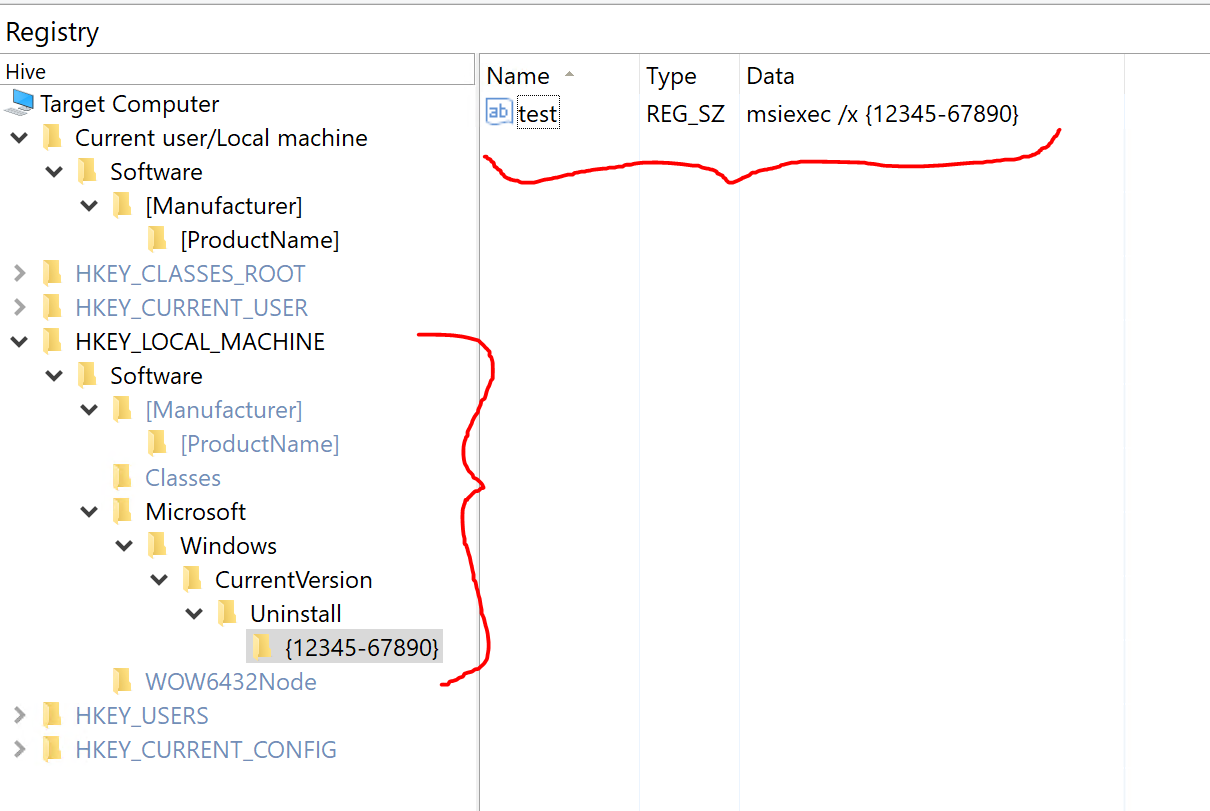Collapse the Microsoft key node
This screenshot has width=1210, height=811.
(89, 511)
